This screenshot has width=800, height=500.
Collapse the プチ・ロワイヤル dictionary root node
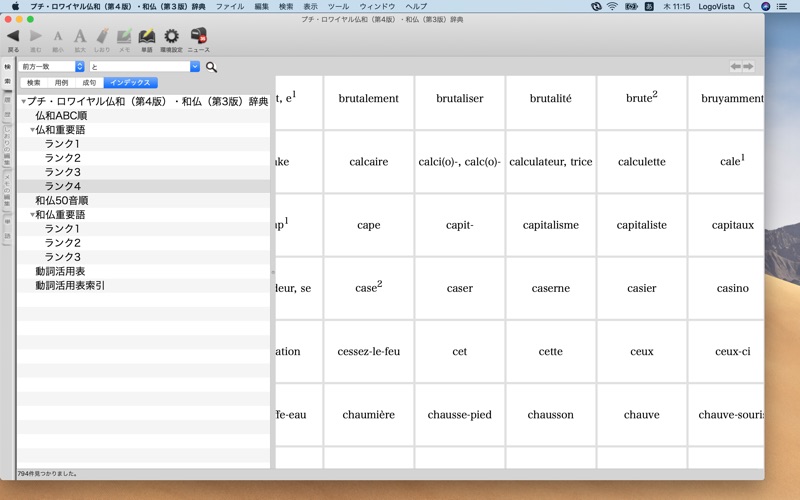(23, 102)
